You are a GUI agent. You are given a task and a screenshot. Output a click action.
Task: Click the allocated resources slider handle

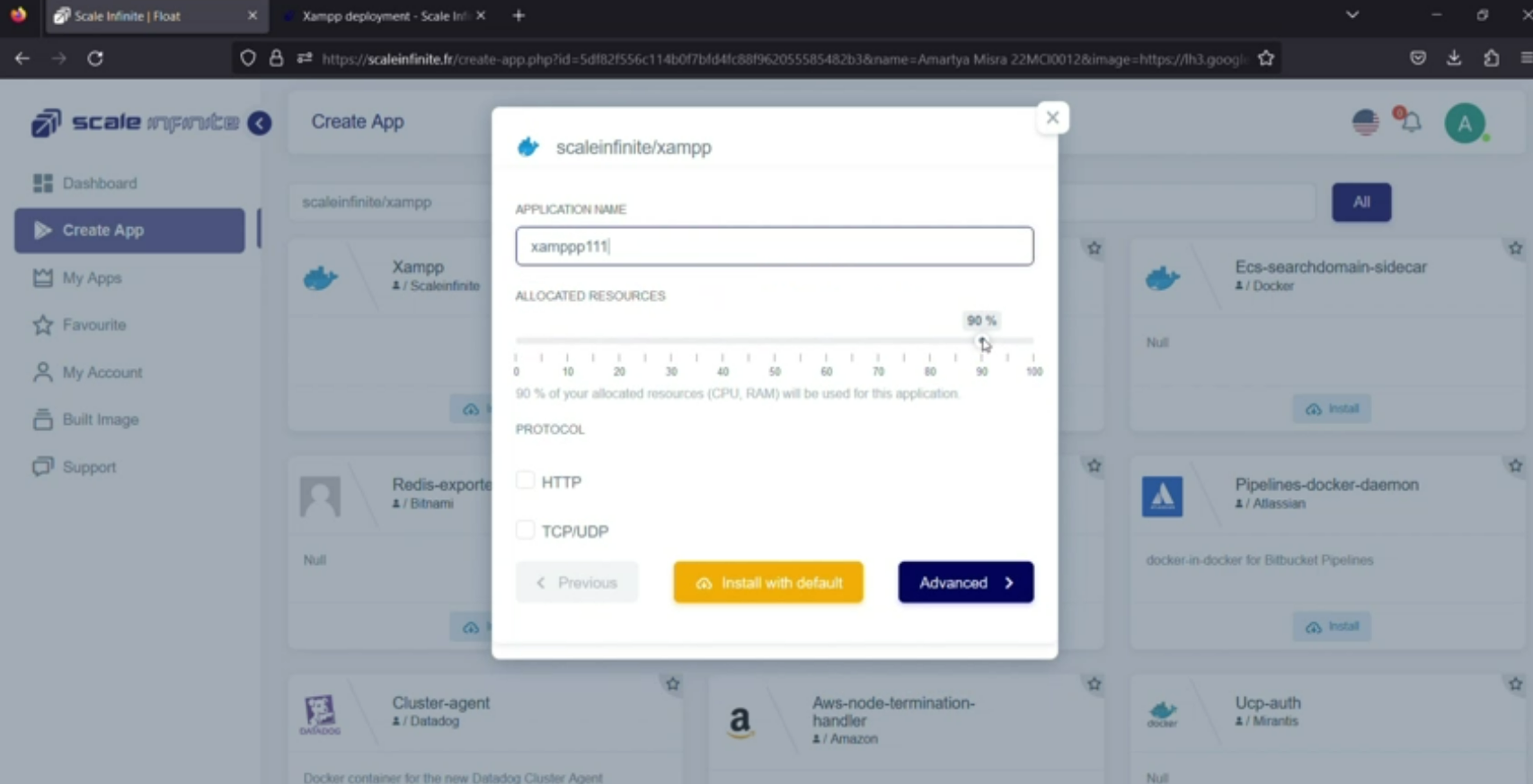coord(981,341)
